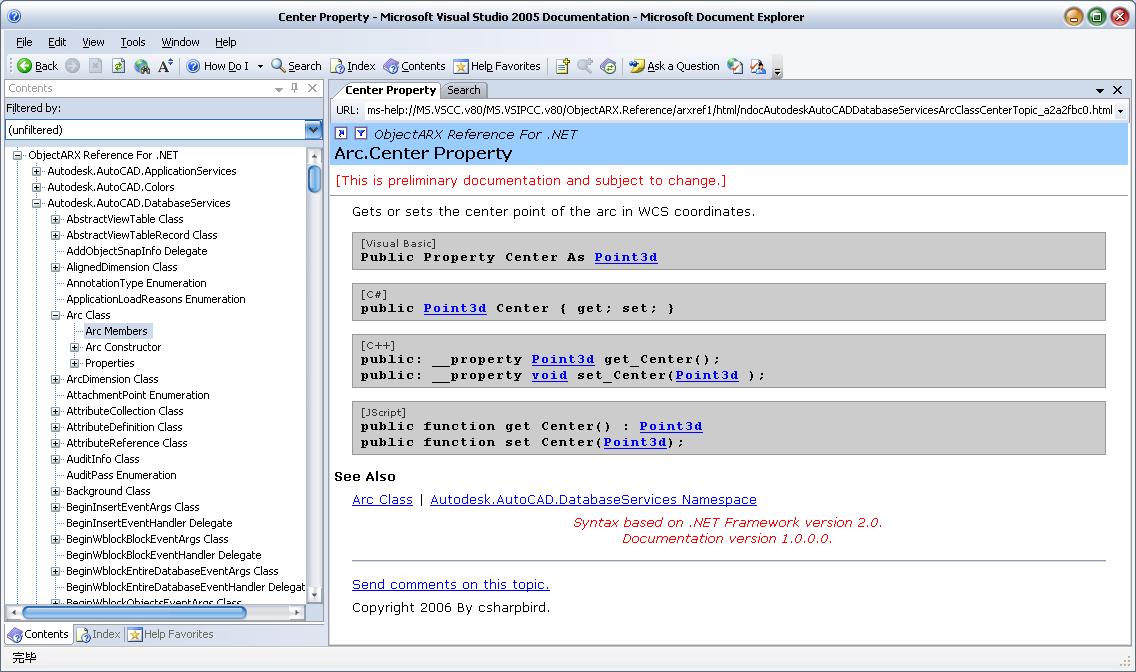Close the Center Property document tab
This screenshot has height=672, width=1136.
(x=1117, y=90)
